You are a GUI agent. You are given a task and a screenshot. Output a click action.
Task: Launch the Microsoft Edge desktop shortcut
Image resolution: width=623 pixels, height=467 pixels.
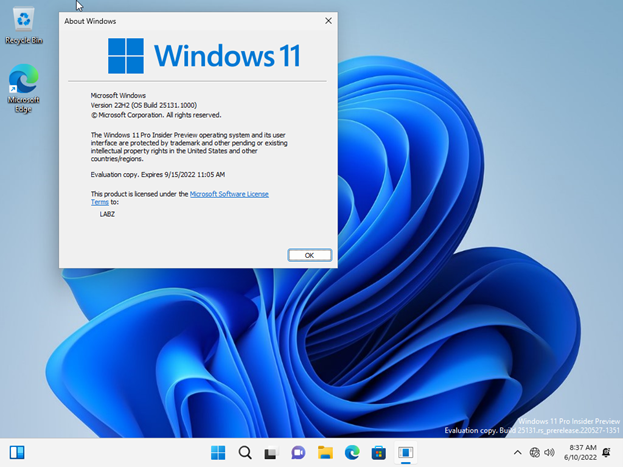tap(24, 88)
